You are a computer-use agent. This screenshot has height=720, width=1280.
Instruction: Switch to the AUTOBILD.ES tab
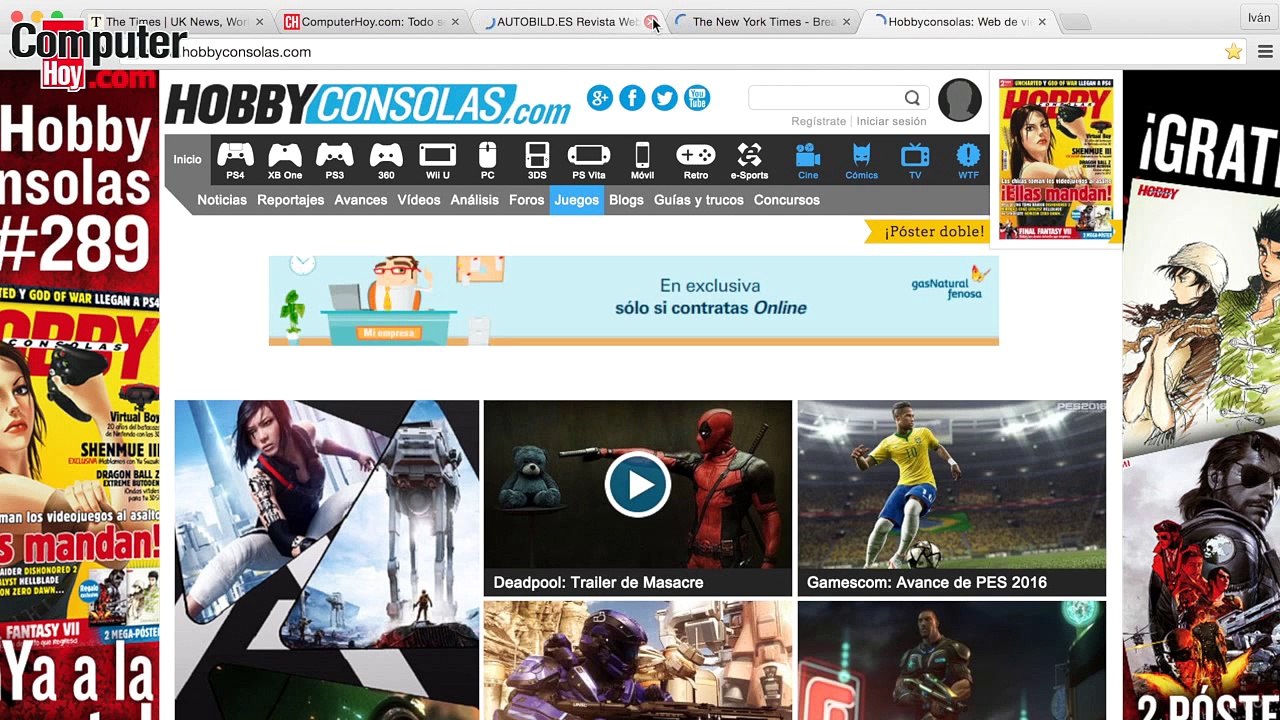(566, 21)
